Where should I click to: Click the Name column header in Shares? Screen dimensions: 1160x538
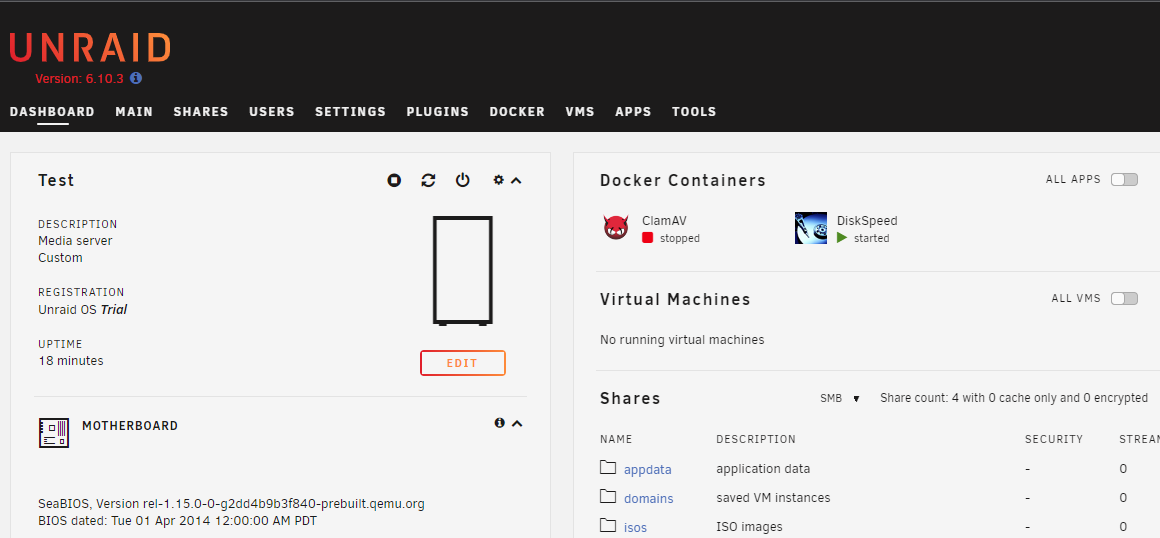pyautogui.click(x=616, y=439)
